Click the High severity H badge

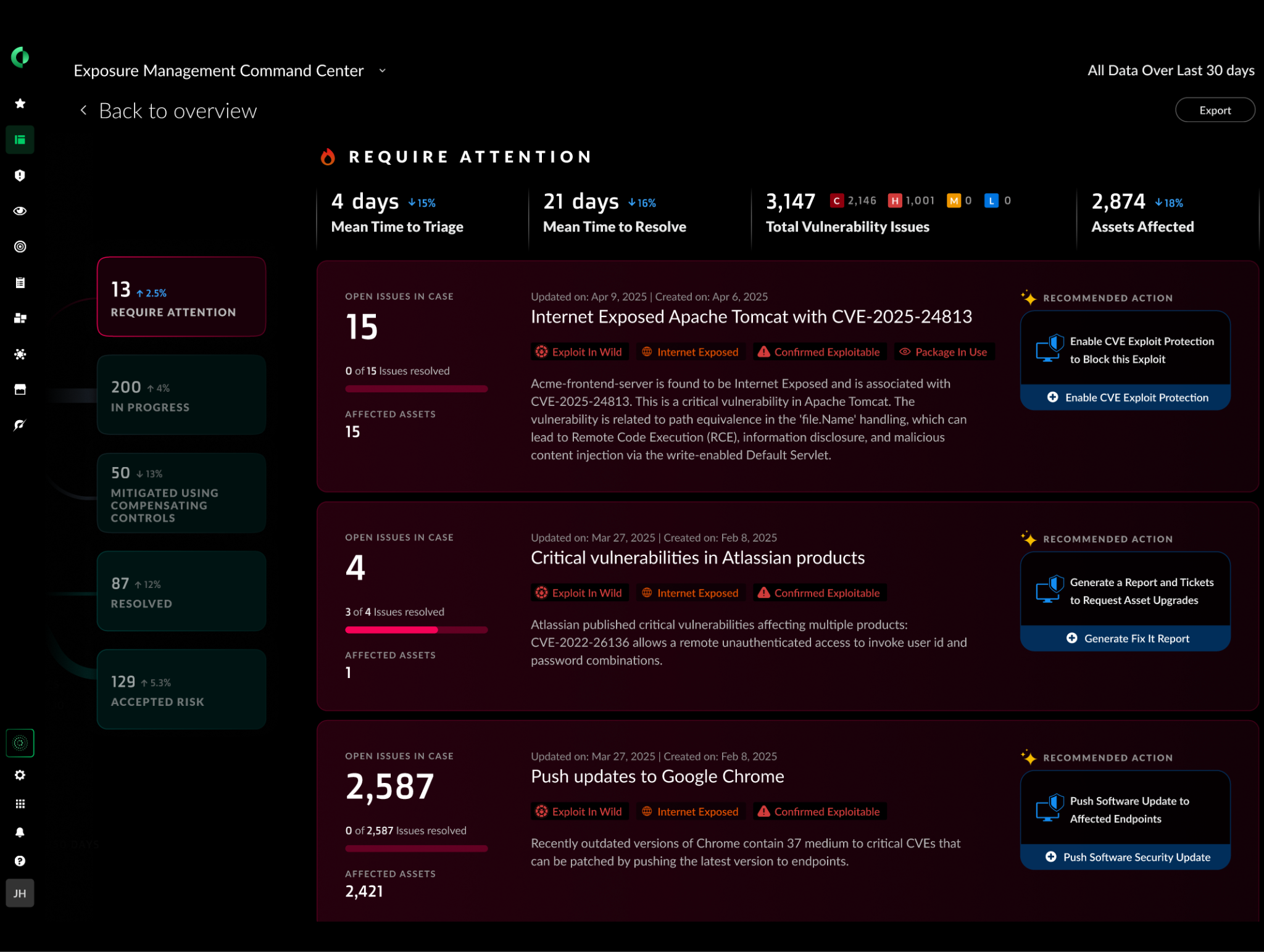895,201
